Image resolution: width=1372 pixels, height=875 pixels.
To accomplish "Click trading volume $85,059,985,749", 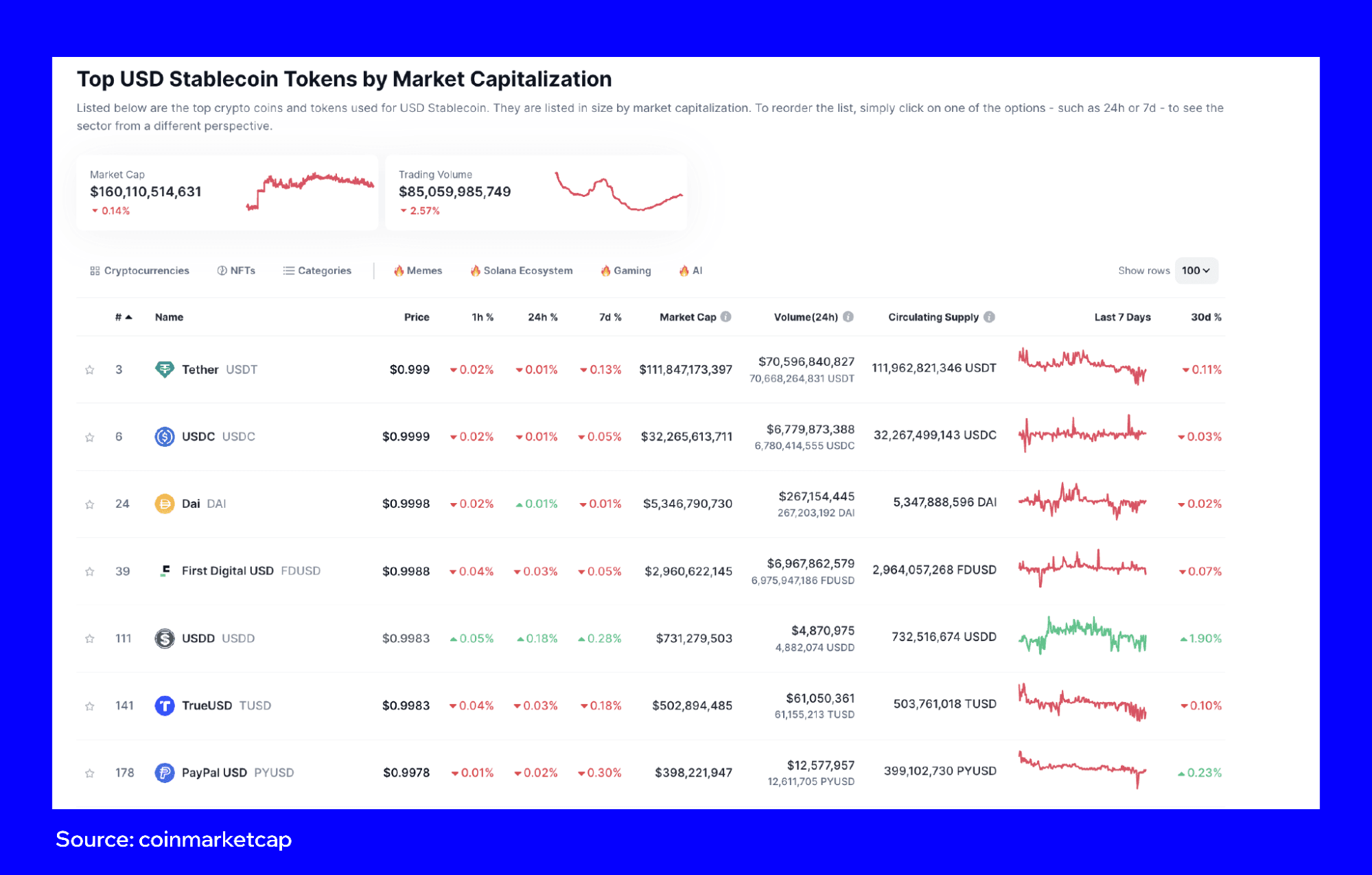I will [455, 191].
